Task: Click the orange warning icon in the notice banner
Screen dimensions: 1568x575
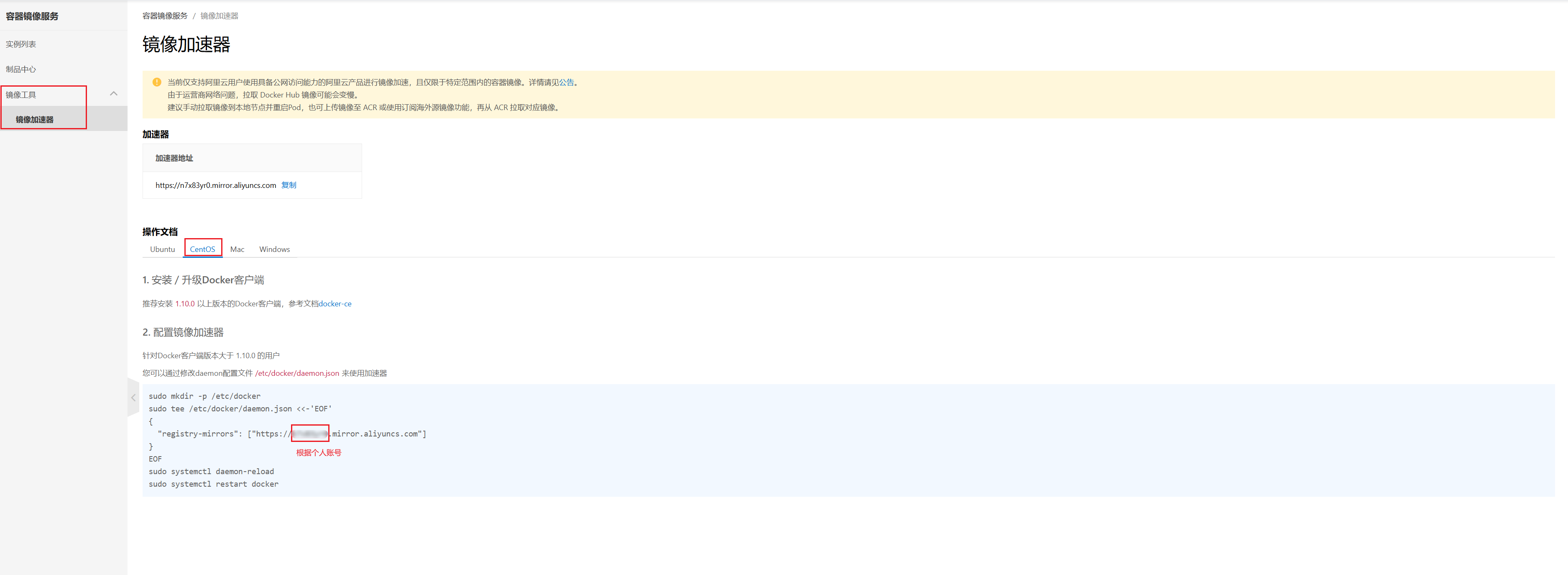Action: point(156,82)
